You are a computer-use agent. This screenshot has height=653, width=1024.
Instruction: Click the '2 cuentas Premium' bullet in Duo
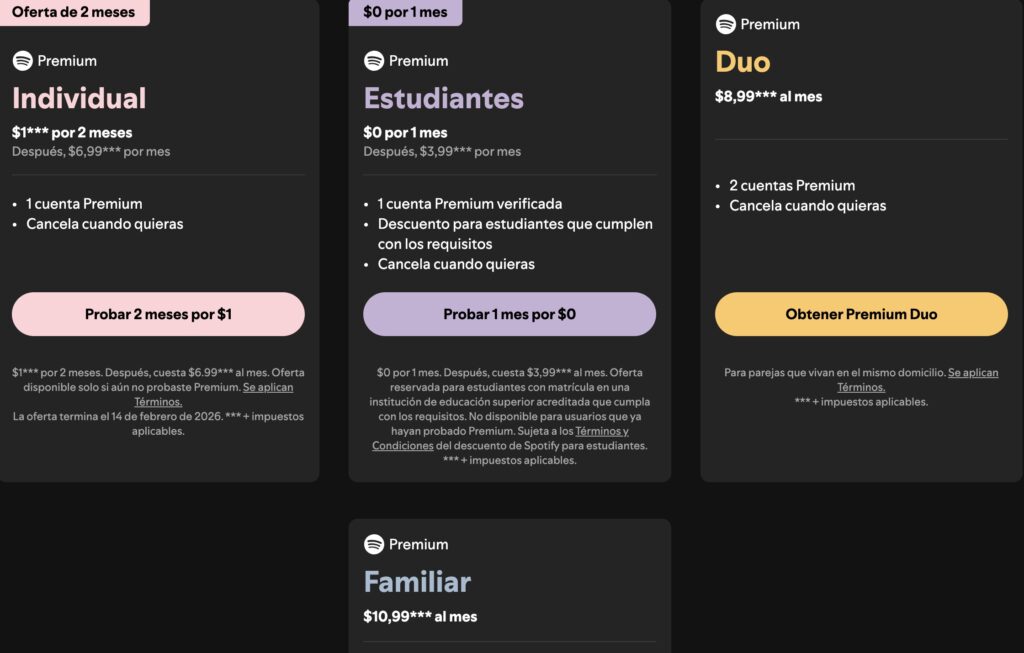792,185
